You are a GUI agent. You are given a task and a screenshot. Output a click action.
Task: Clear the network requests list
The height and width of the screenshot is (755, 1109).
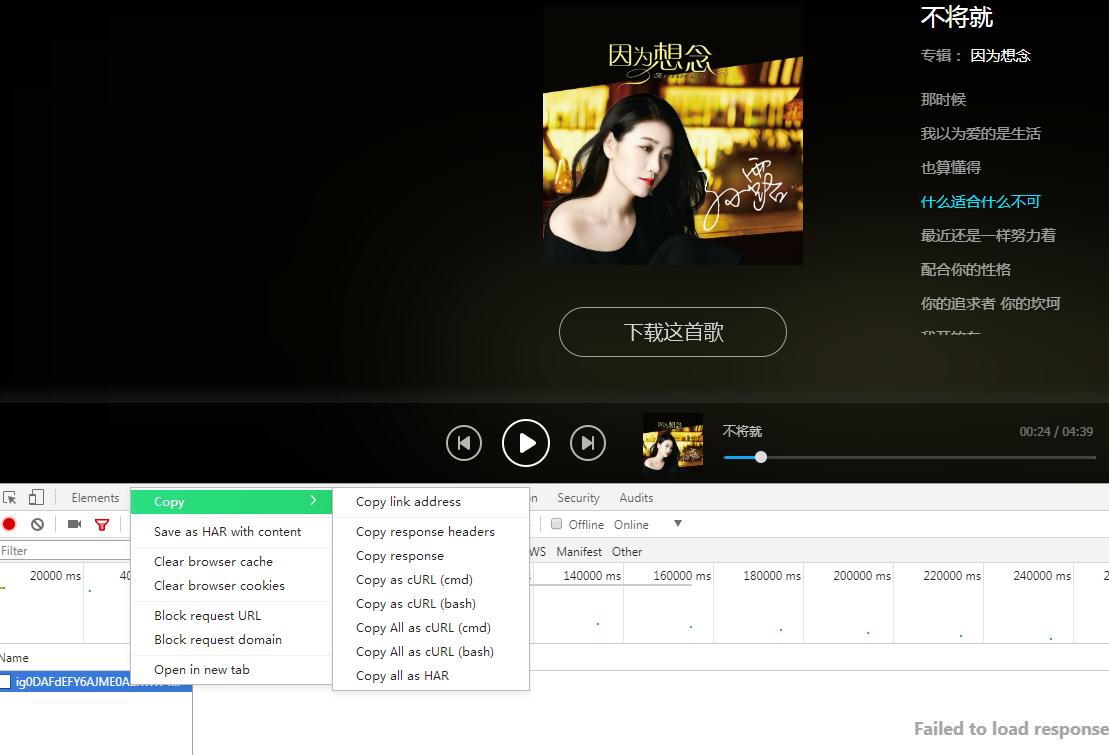(x=37, y=523)
